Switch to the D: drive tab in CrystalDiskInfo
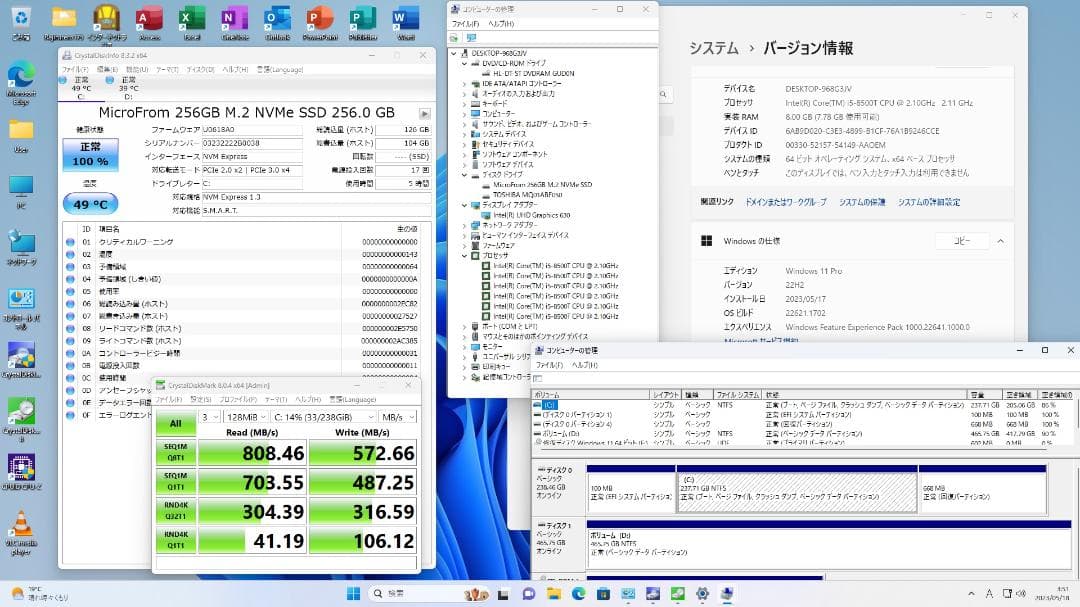1080x607 pixels. tap(128, 83)
